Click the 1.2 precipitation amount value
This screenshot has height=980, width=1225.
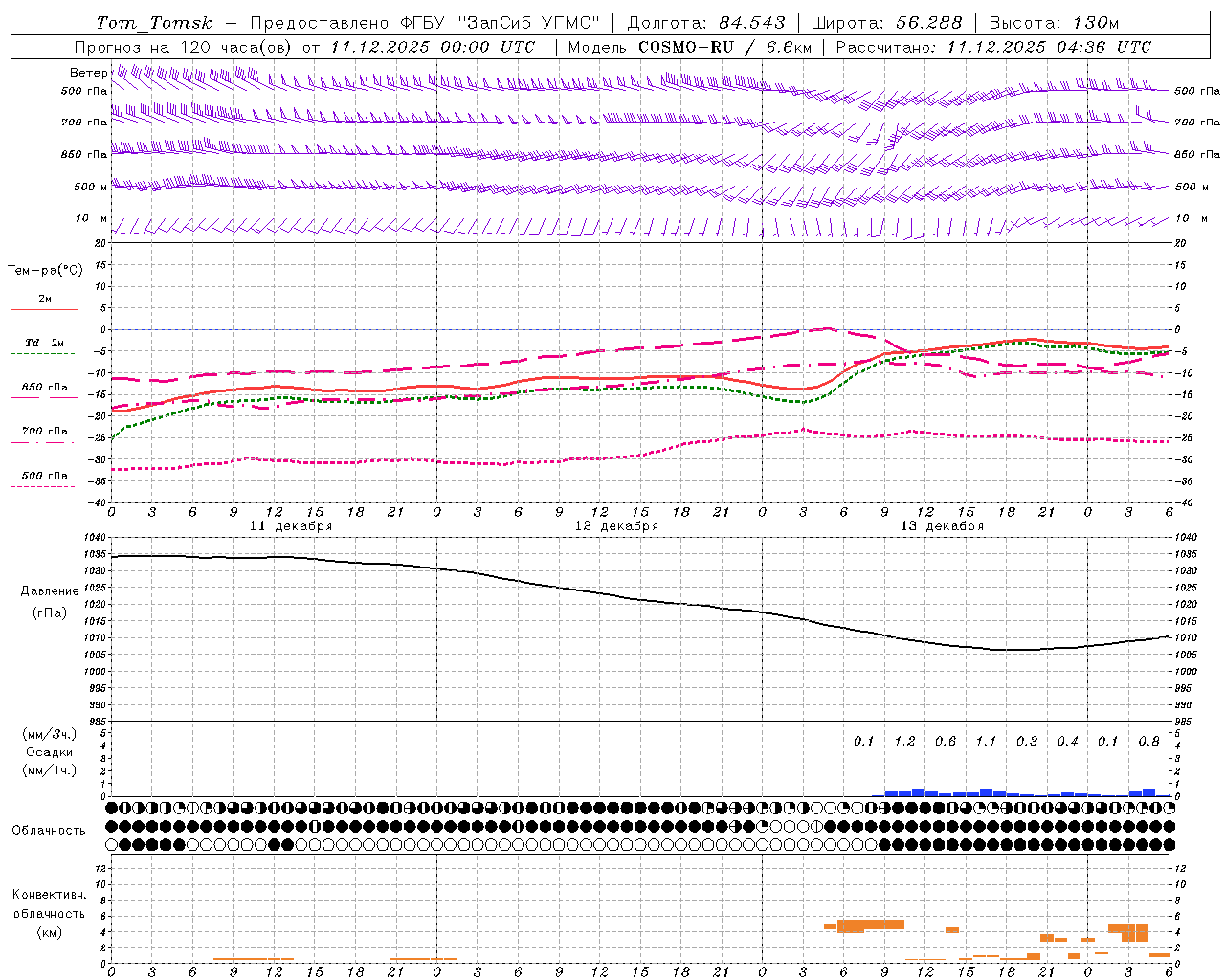pyautogui.click(x=904, y=742)
